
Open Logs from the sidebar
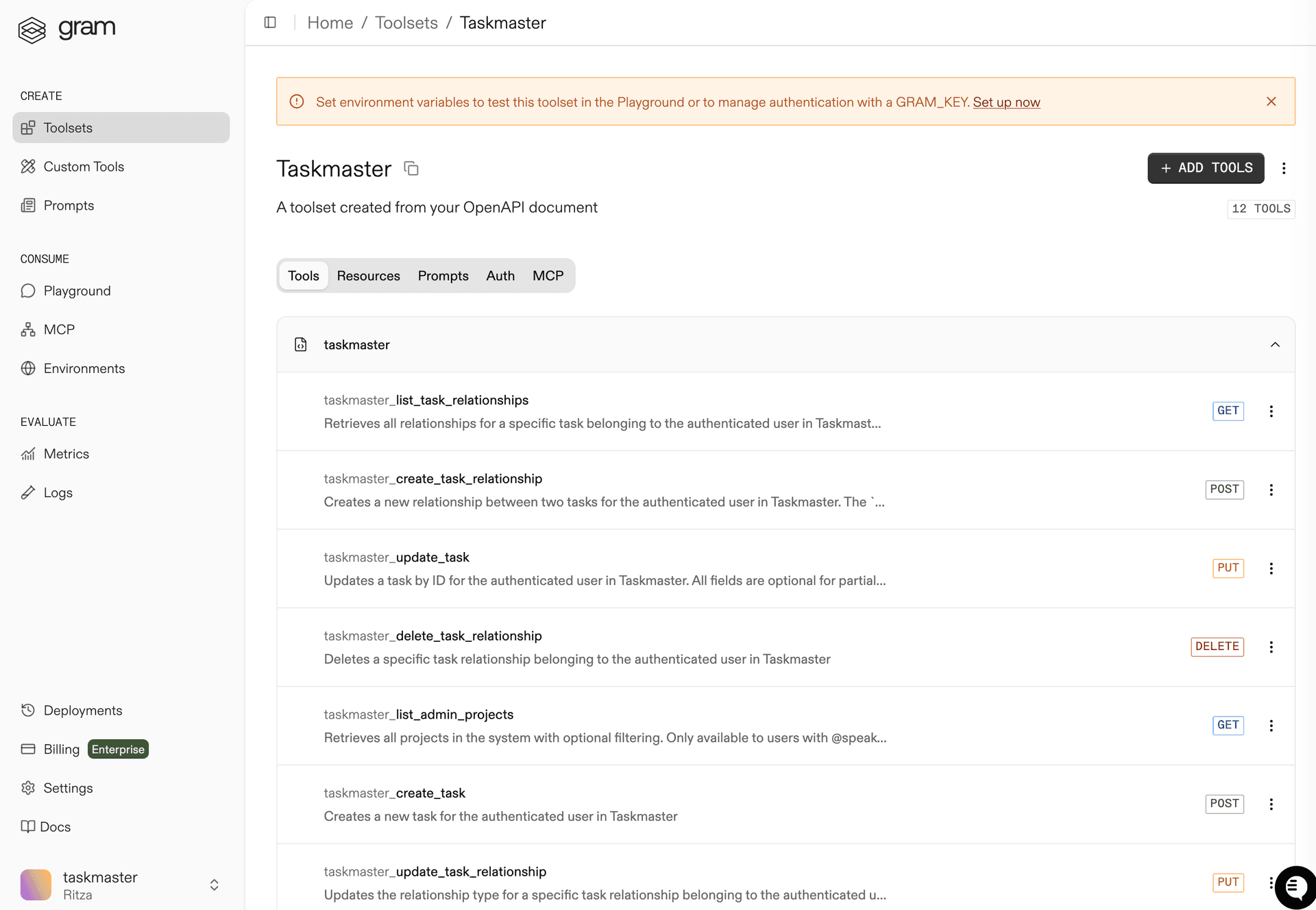tap(58, 492)
